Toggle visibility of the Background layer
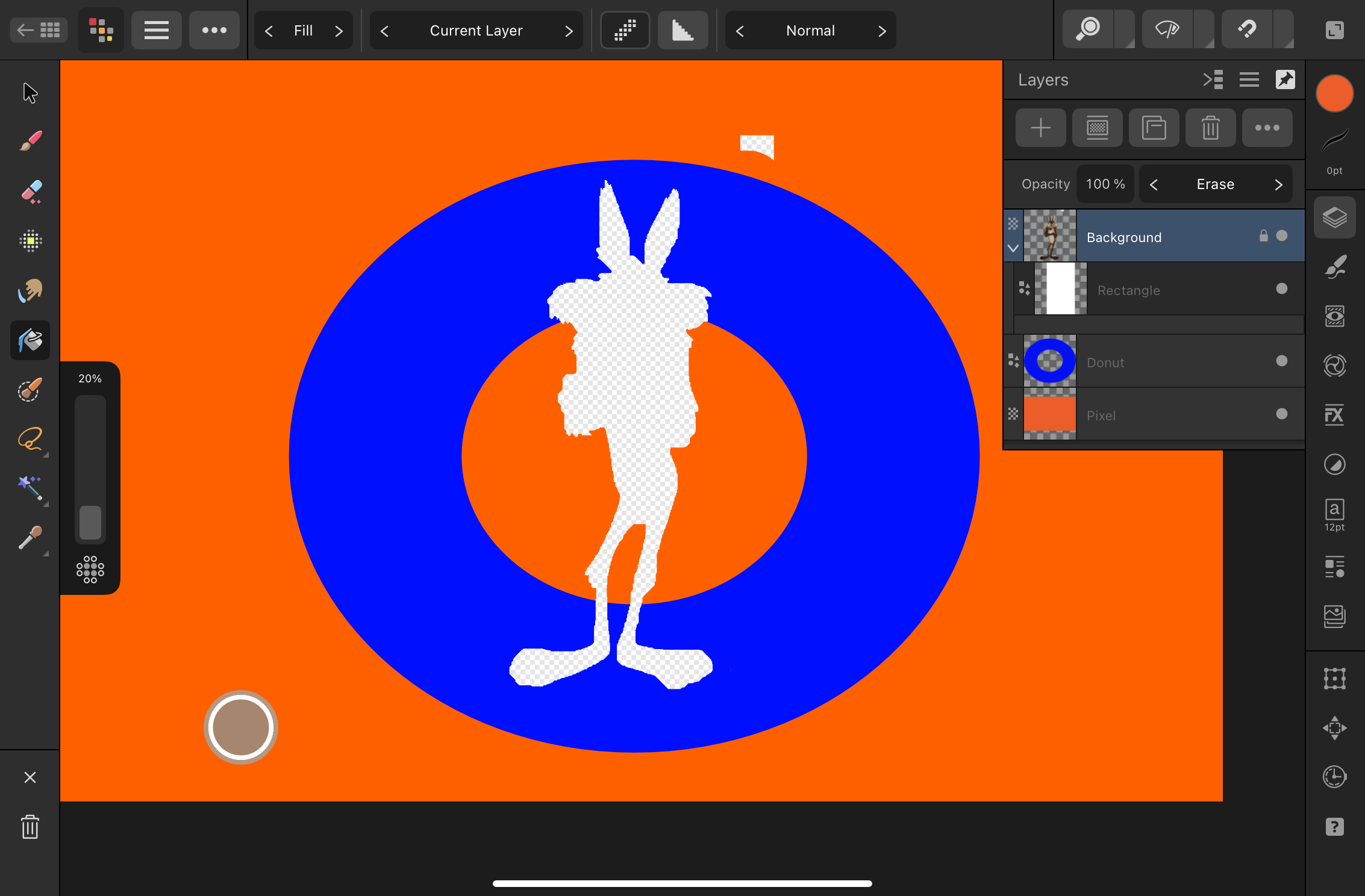The image size is (1365, 896). pyautogui.click(x=1282, y=235)
